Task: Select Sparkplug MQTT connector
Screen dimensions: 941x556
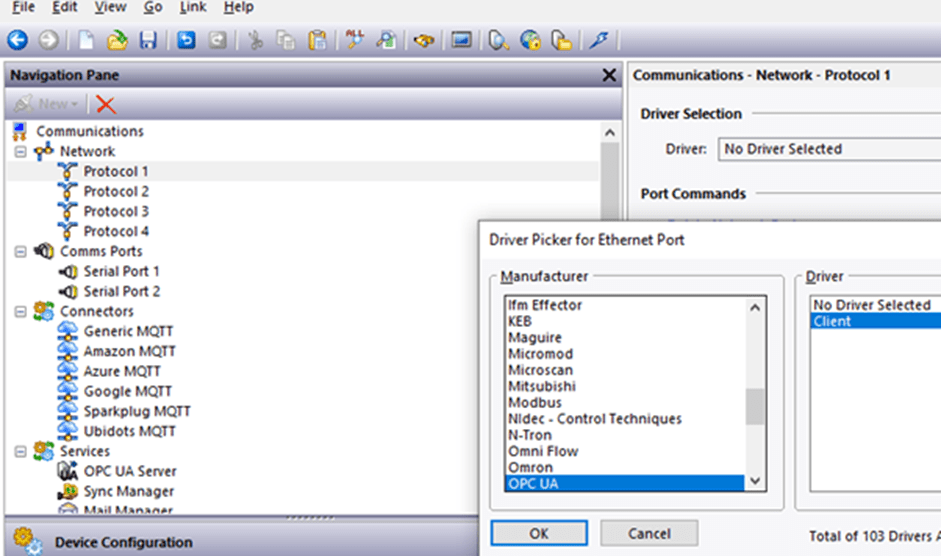Action: coord(137,411)
